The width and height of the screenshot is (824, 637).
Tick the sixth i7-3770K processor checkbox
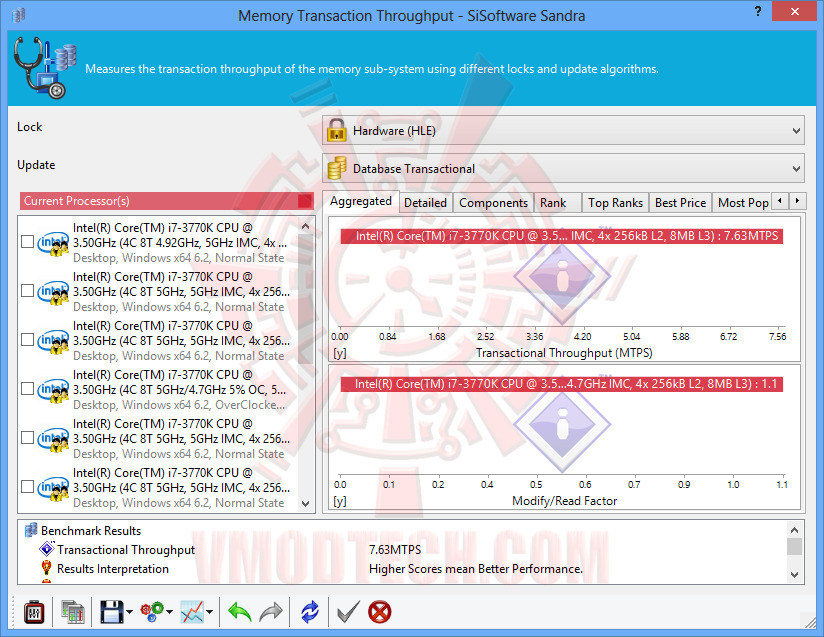tap(27, 487)
